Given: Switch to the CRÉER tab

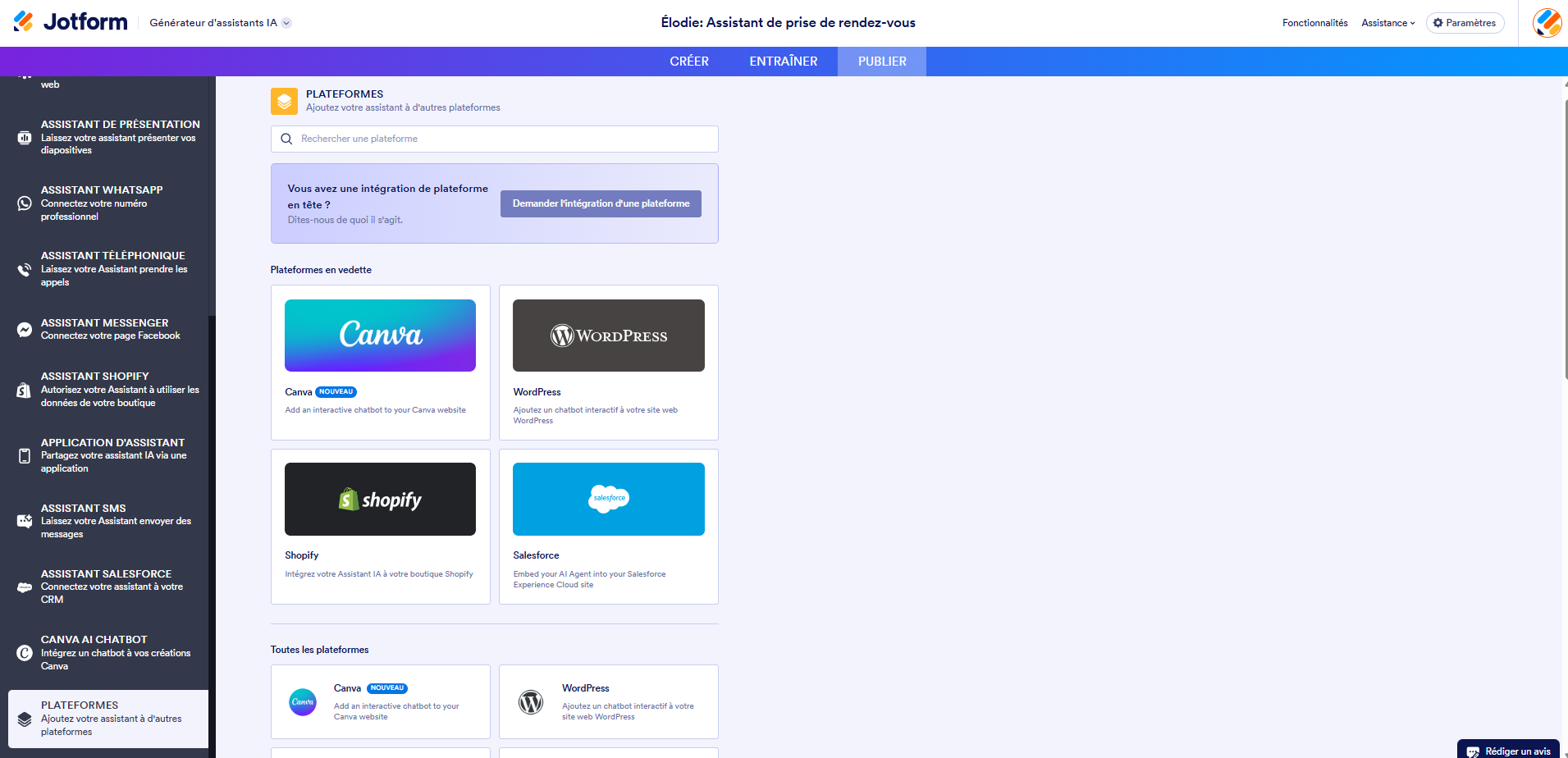Looking at the screenshot, I should click(689, 62).
